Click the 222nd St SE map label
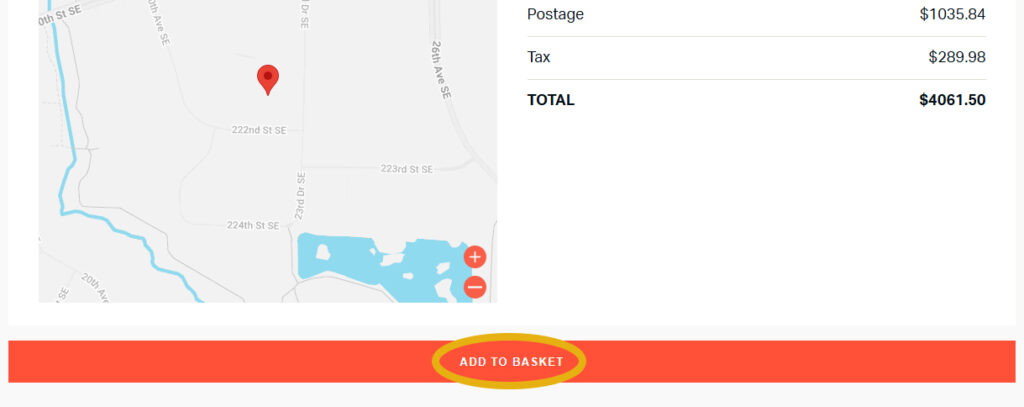 coord(259,130)
